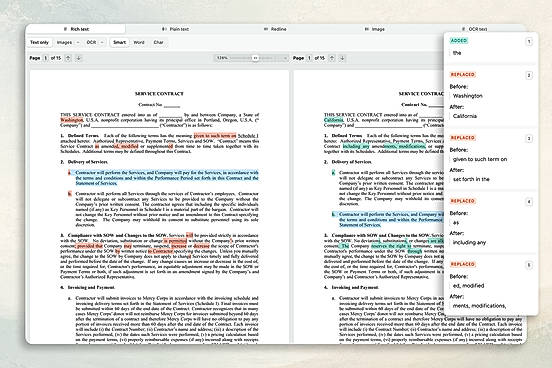The width and height of the screenshot is (552, 368).
Task: Open the OCR text tab
Action: (x=475, y=29)
